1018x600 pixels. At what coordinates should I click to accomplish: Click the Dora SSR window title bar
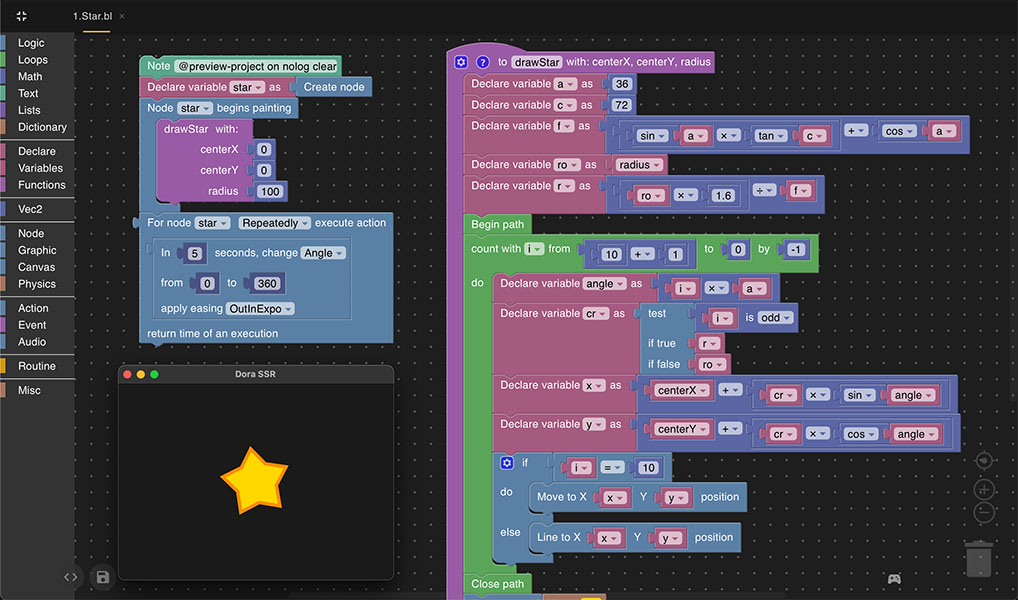coord(255,374)
